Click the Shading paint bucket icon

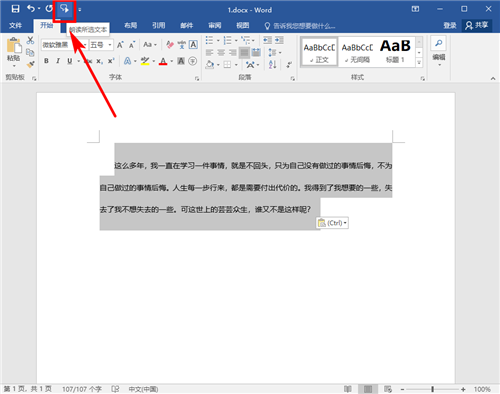[x=210, y=65]
